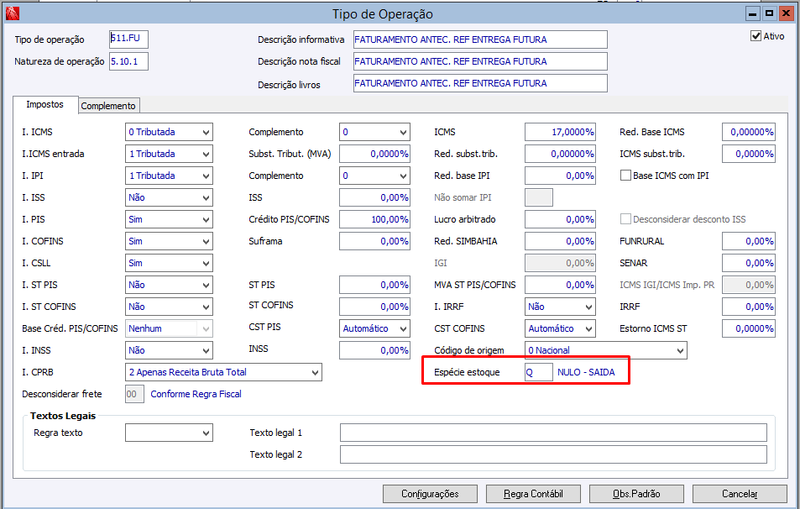Click the Red. Base ICMS field
800x509 pixels.
tap(748, 132)
